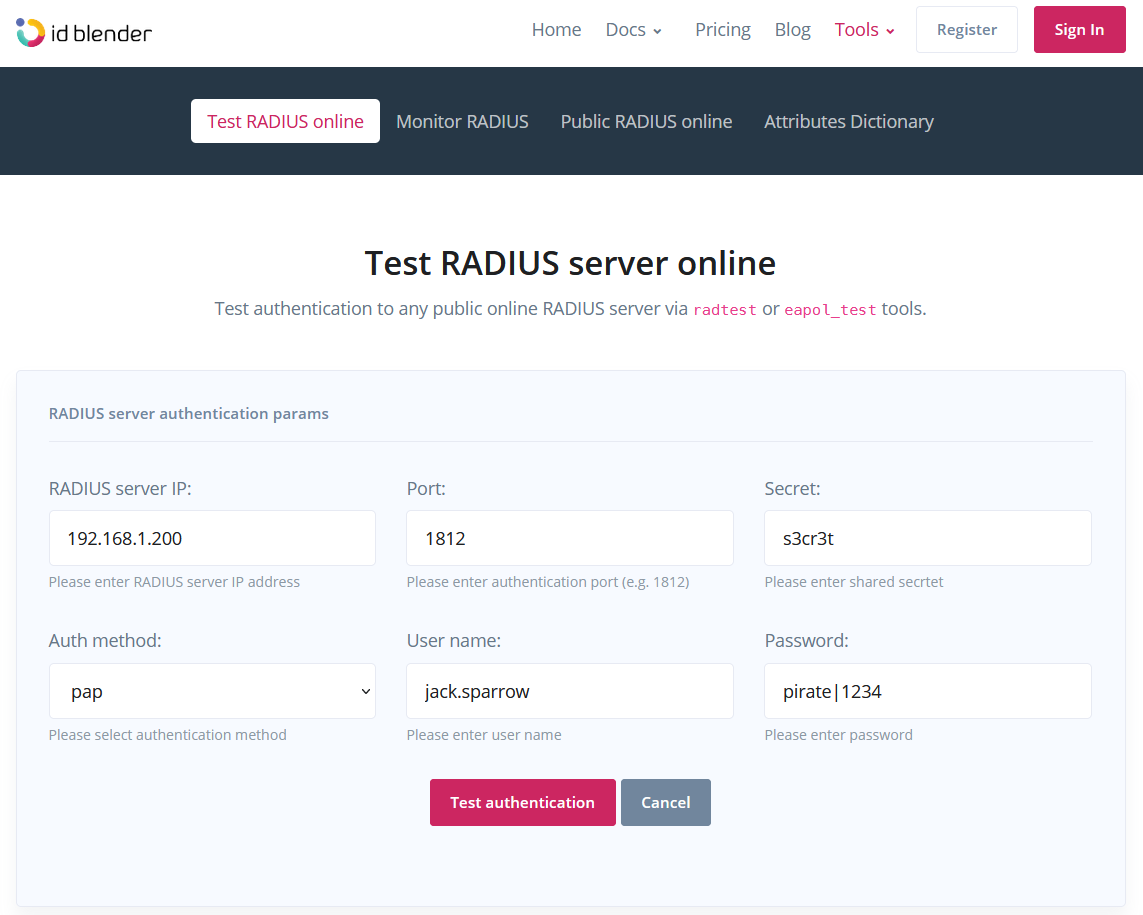Cancel the authentication test
The image size is (1143, 915).
tap(665, 802)
